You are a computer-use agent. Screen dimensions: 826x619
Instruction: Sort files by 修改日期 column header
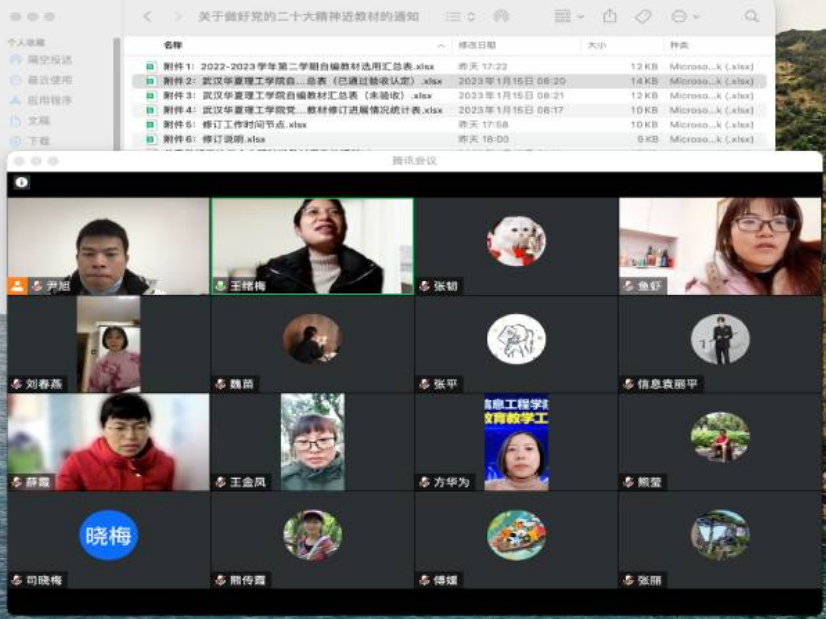[482, 46]
